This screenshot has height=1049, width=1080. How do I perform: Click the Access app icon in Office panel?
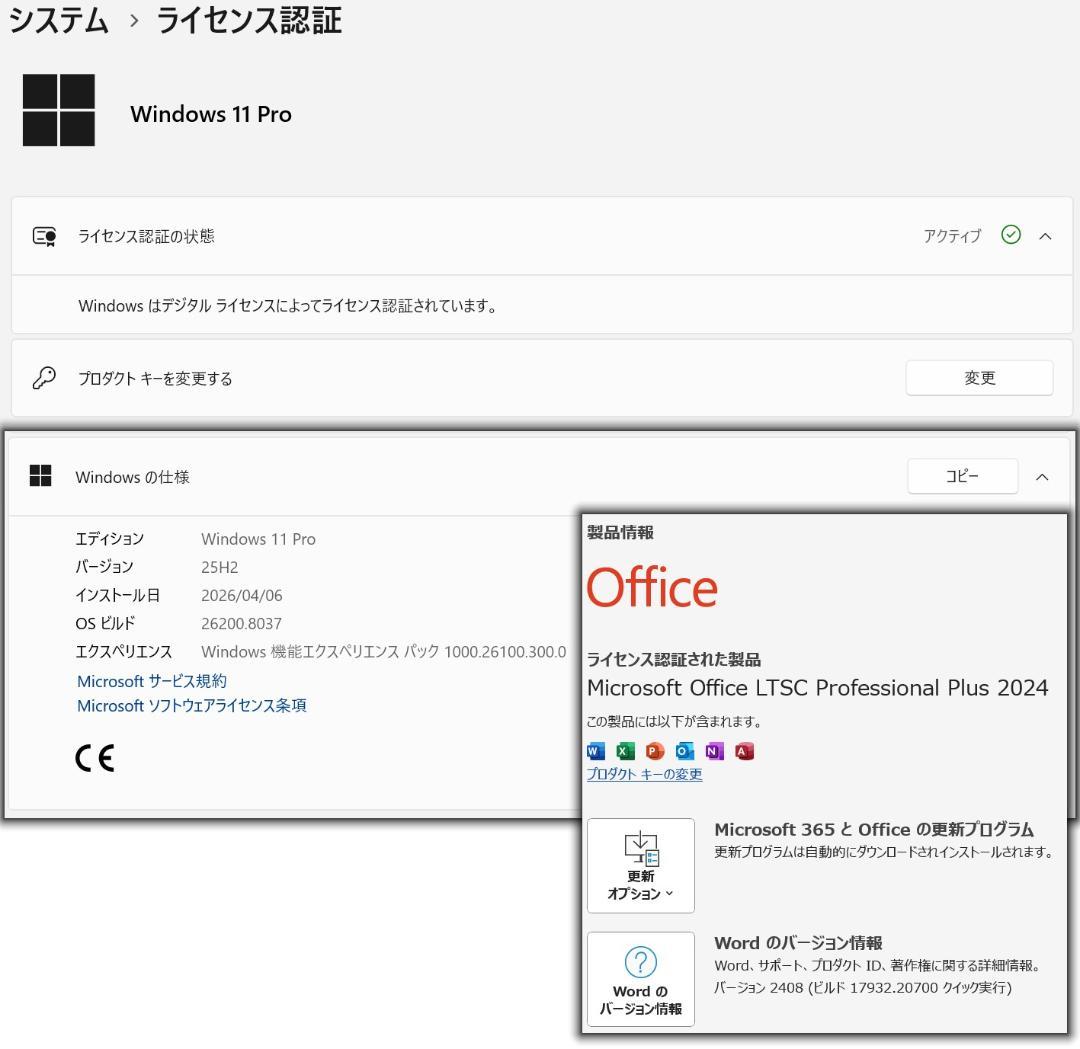tap(744, 751)
